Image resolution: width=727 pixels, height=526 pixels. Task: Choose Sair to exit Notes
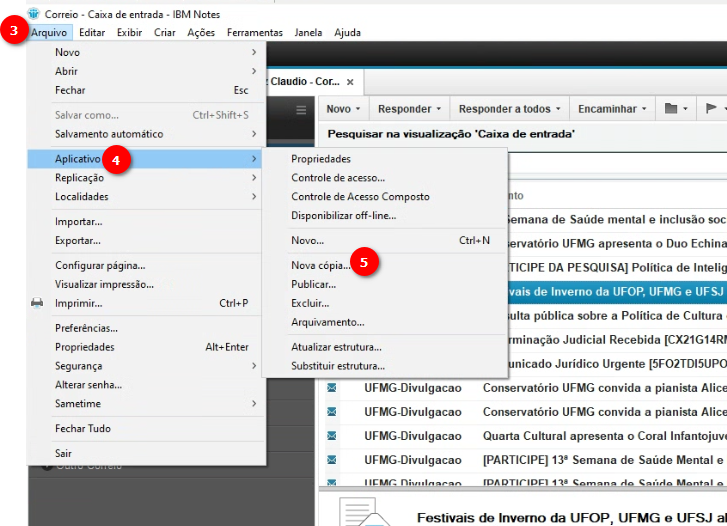147,453
